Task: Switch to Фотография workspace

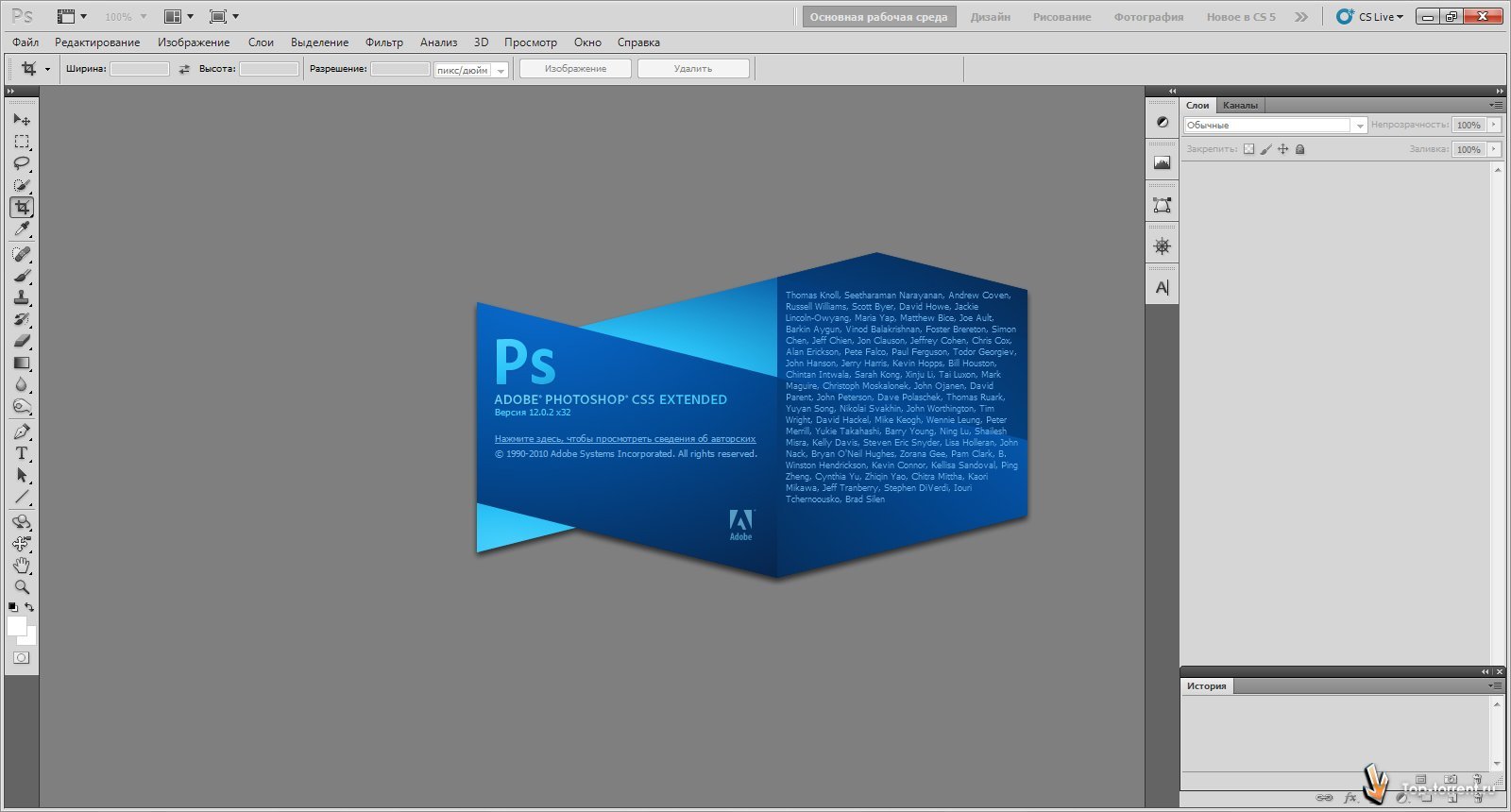Action: [x=1148, y=17]
